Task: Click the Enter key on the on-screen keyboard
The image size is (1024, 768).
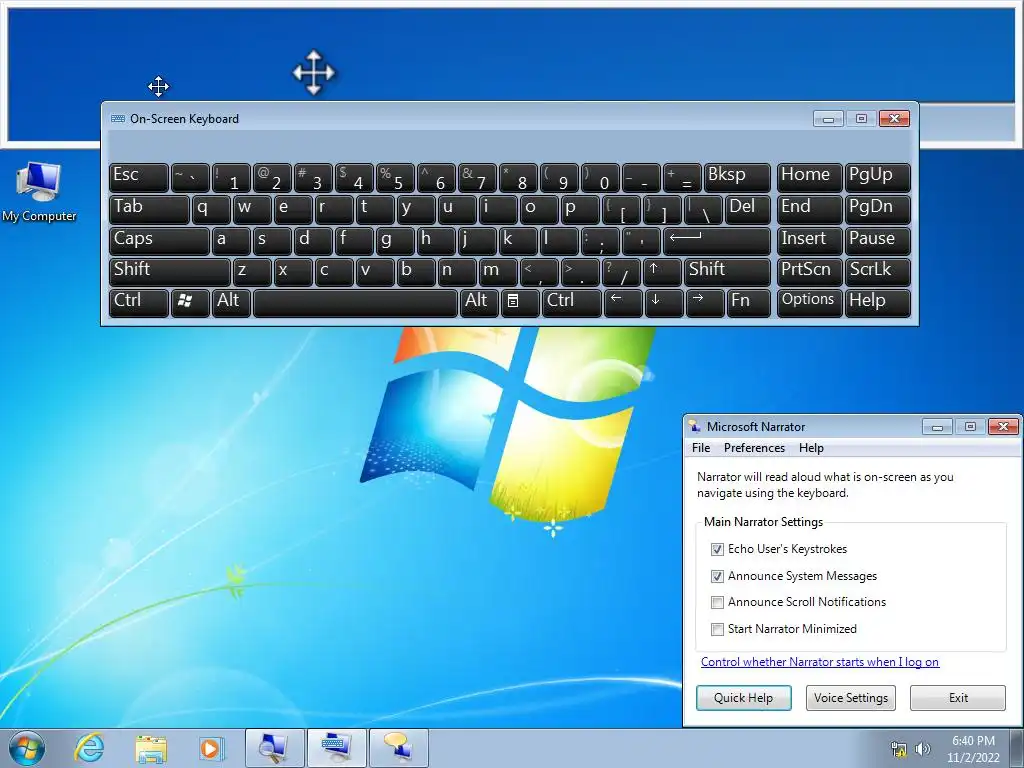Action: tap(716, 241)
